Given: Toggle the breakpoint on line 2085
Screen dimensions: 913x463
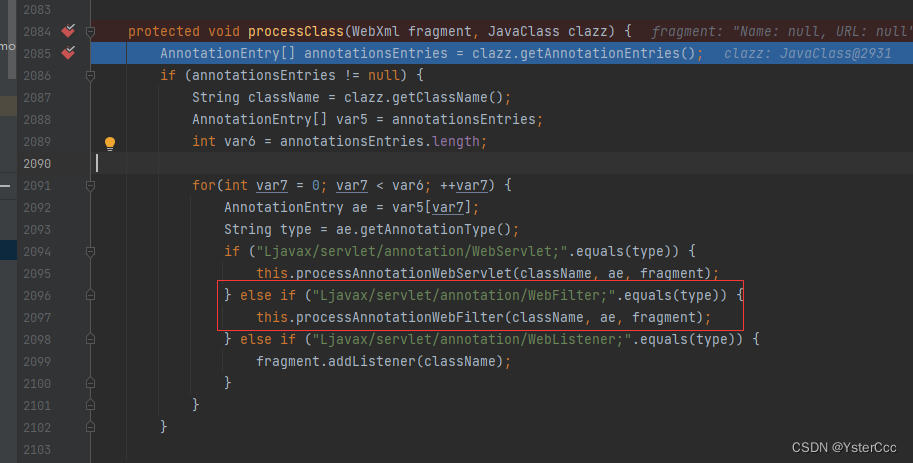Looking at the screenshot, I should tap(68, 52).
